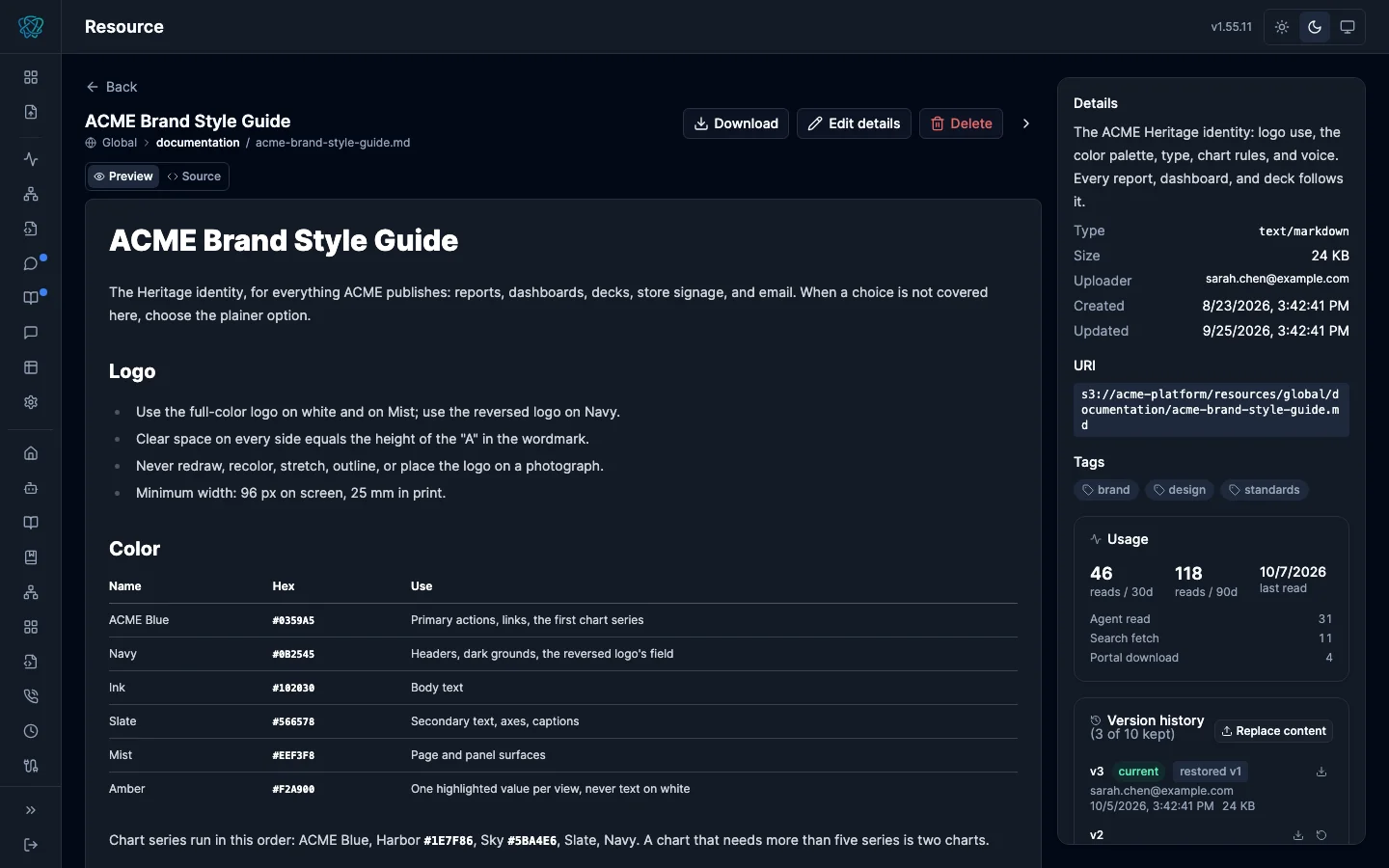Image resolution: width=1389 pixels, height=868 pixels.
Task: Click the #0359A5 hex code for ACME Blue
Action: [293, 621]
